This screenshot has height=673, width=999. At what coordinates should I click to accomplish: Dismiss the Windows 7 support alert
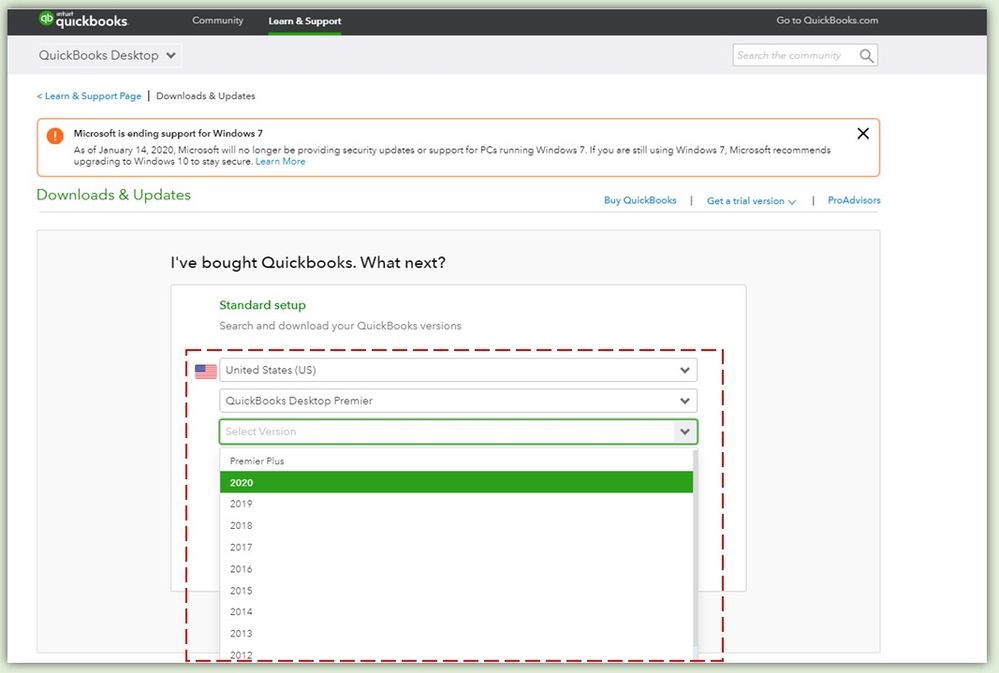[x=863, y=133]
